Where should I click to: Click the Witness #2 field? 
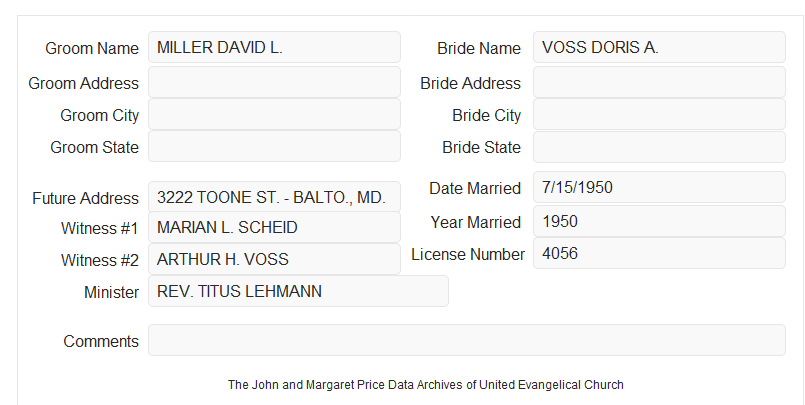[274, 259]
